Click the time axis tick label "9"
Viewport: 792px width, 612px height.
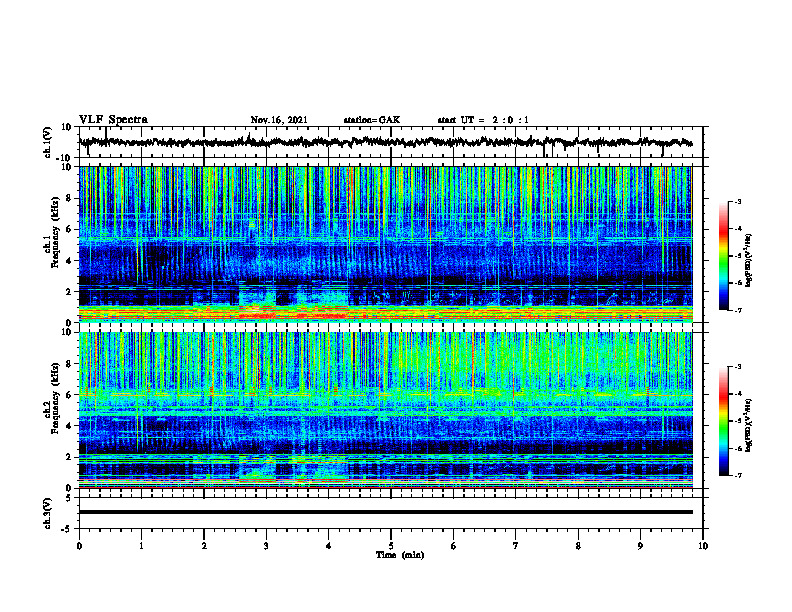point(640,546)
